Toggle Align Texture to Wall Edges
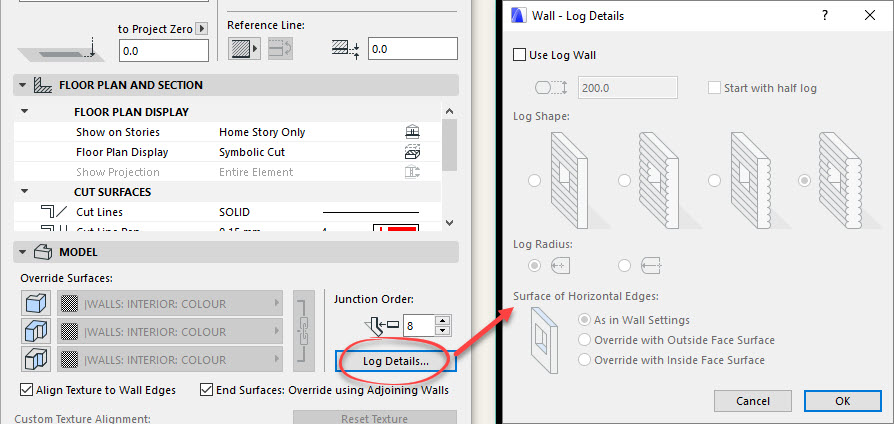This screenshot has width=894, height=424. (26, 390)
